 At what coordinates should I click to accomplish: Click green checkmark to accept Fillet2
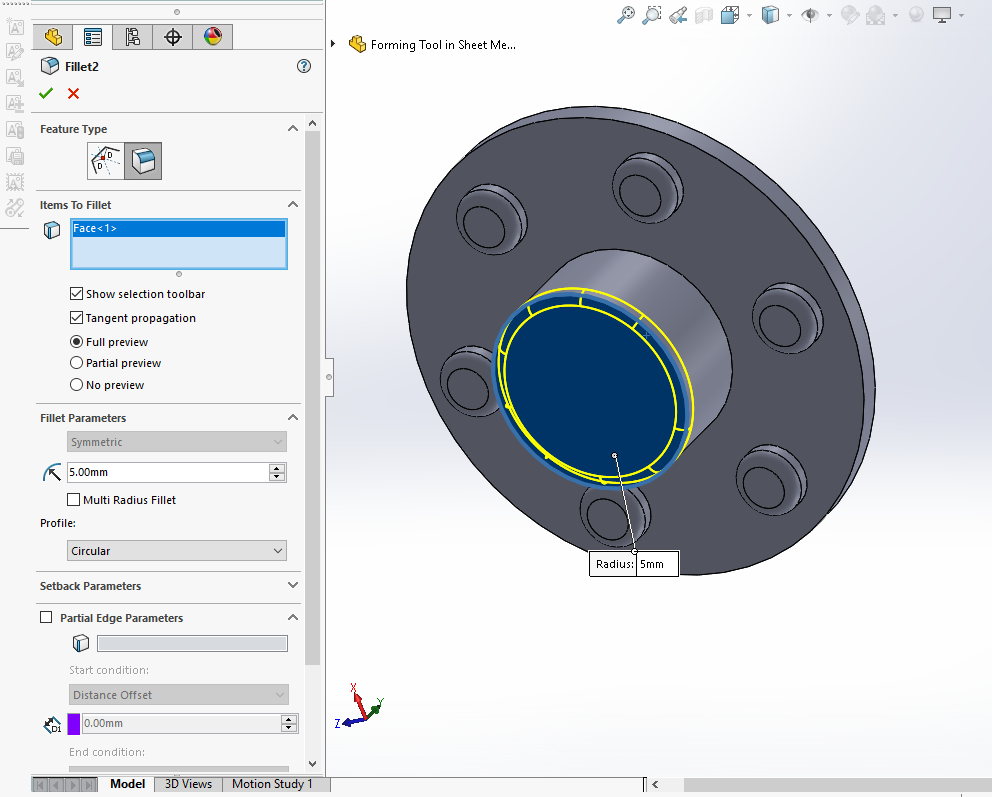pyautogui.click(x=45, y=94)
